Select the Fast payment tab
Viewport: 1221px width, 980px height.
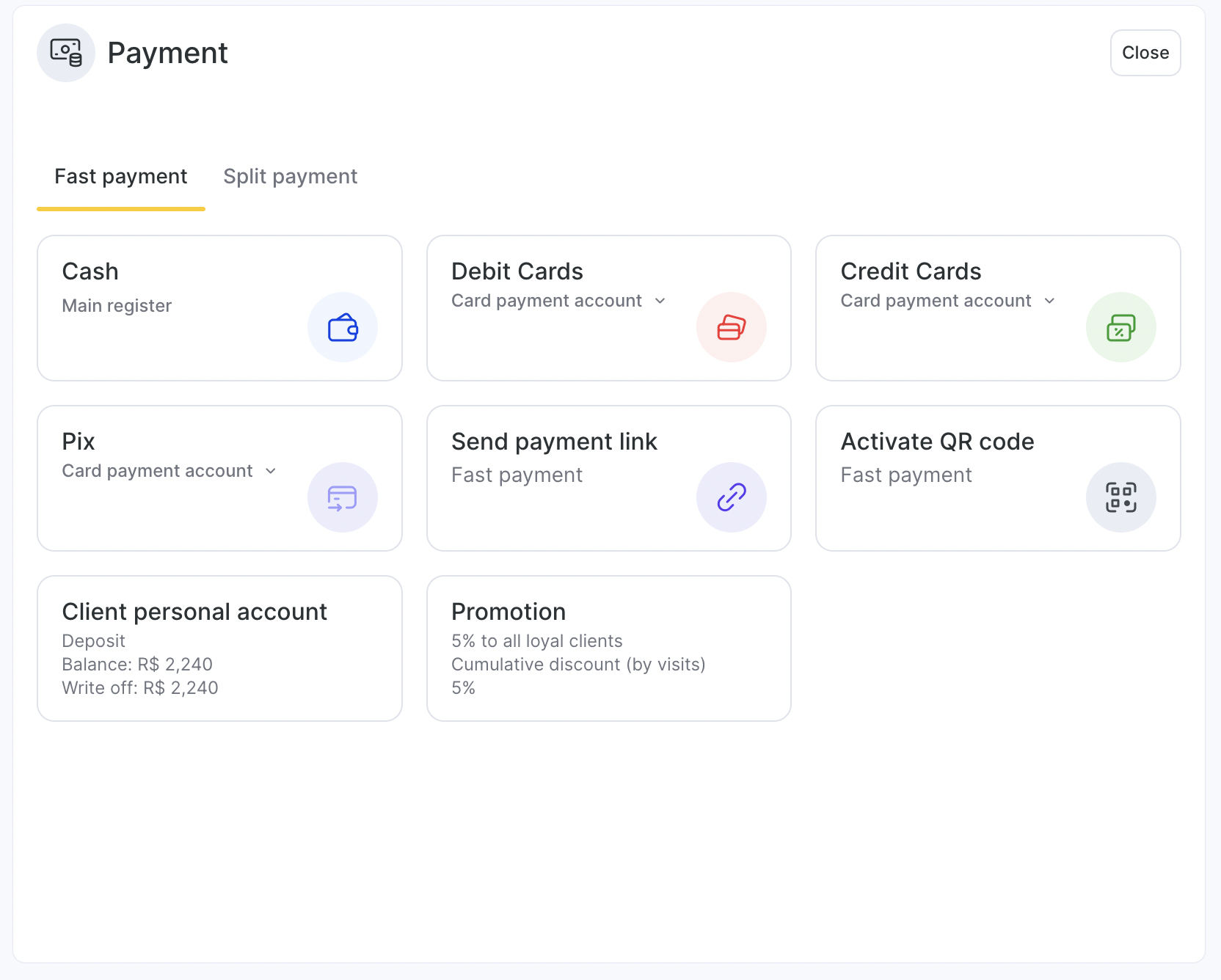tap(121, 177)
